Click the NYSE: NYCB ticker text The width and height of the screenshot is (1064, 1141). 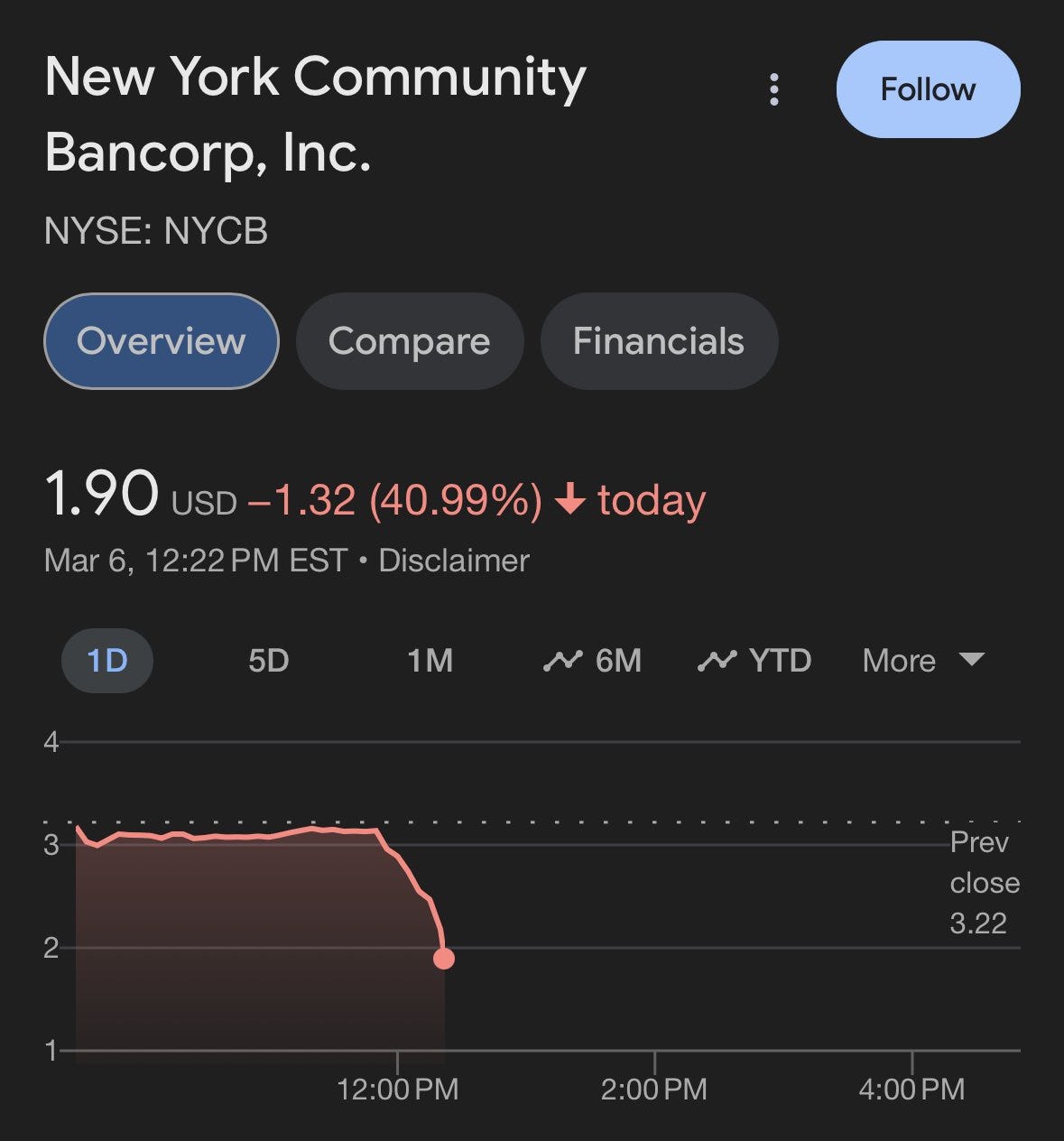[156, 231]
